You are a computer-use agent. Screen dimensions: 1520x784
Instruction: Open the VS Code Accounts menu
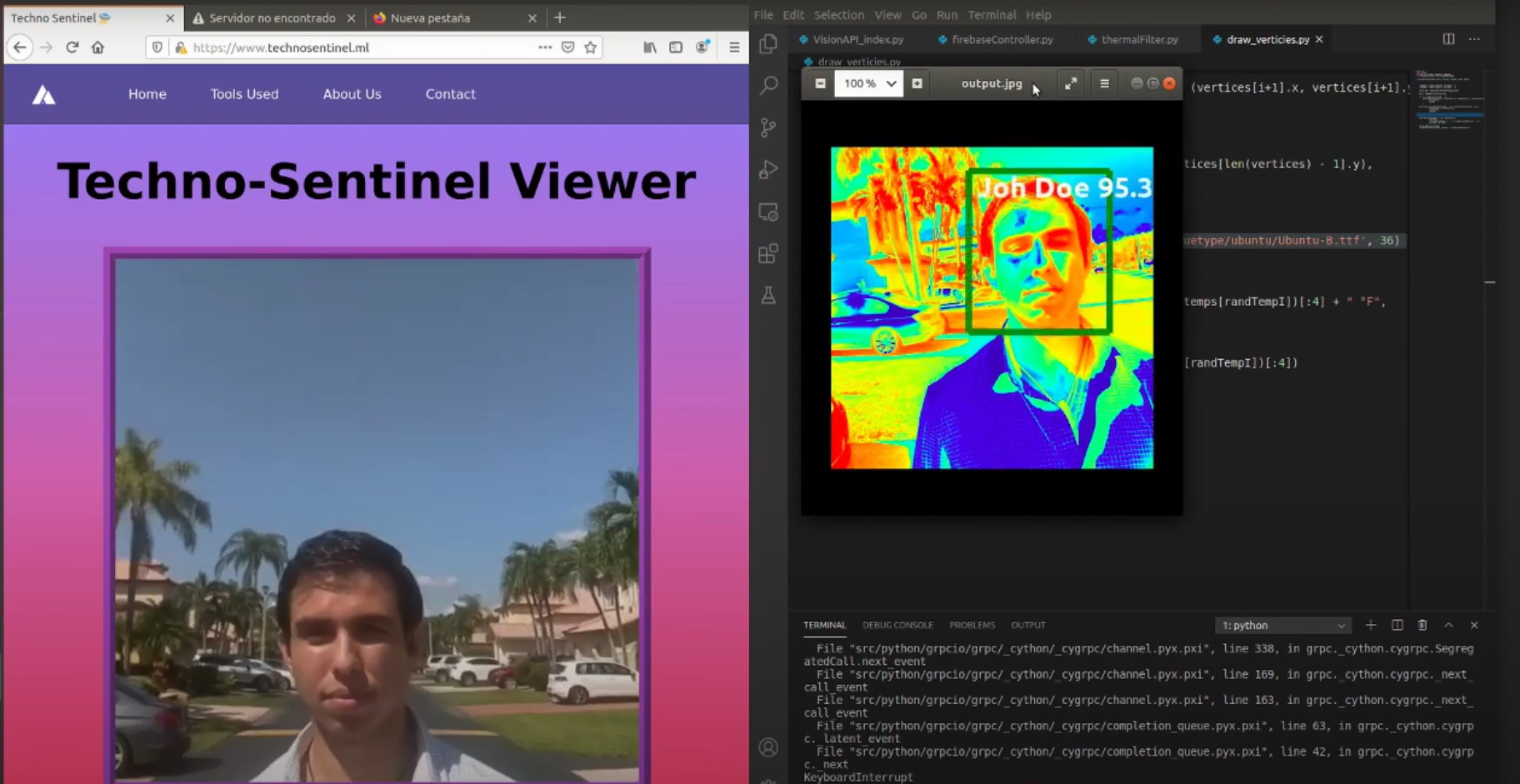point(768,747)
